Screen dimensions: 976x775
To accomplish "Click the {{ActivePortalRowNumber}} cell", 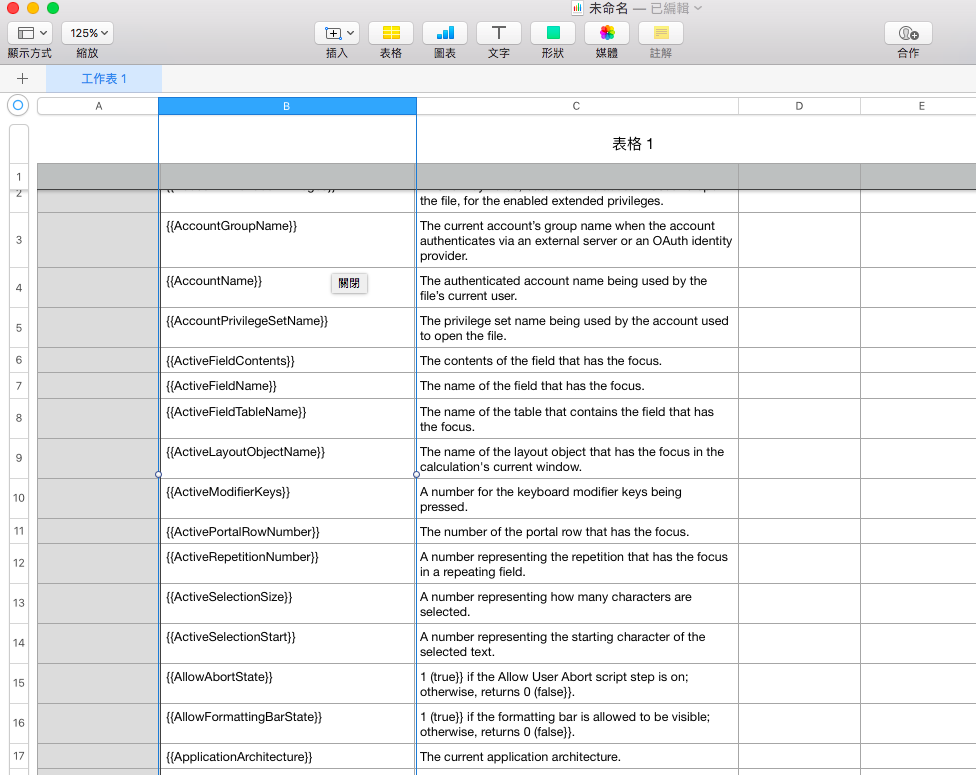I will pos(288,532).
